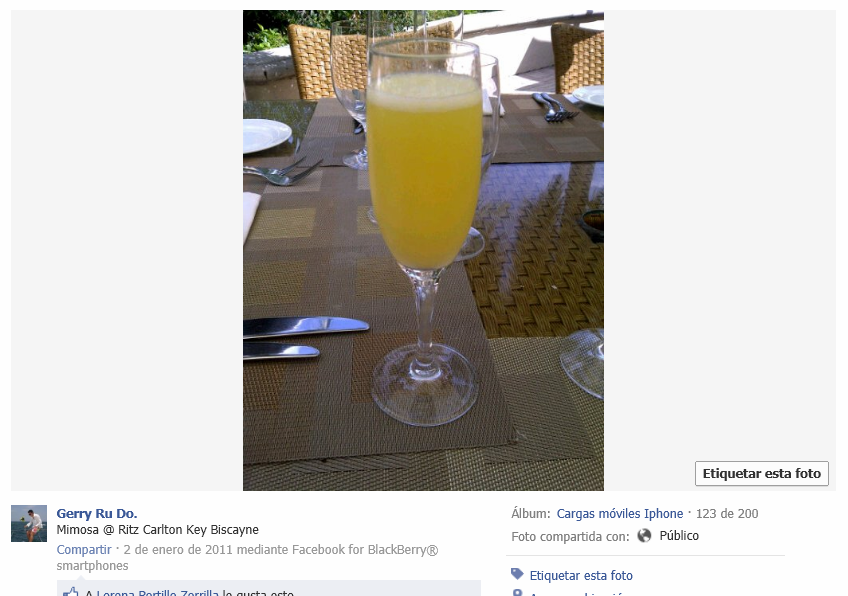Click the mimosa glass photo to advance
Screen dimensions: 848x596
[423, 250]
